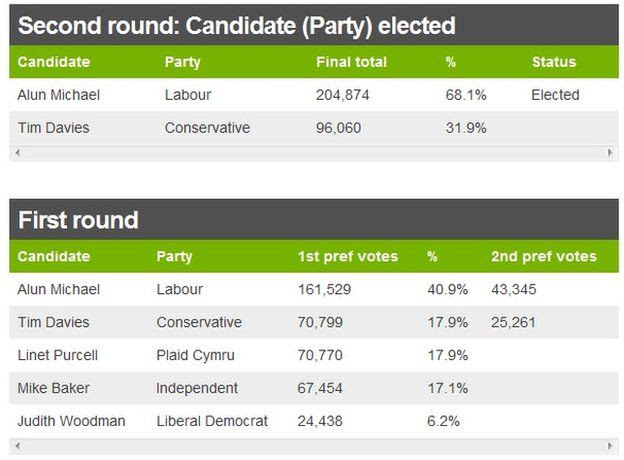The image size is (624, 460).
Task: Click the Second round table horizontal scrollbar track
Action: tap(314, 153)
